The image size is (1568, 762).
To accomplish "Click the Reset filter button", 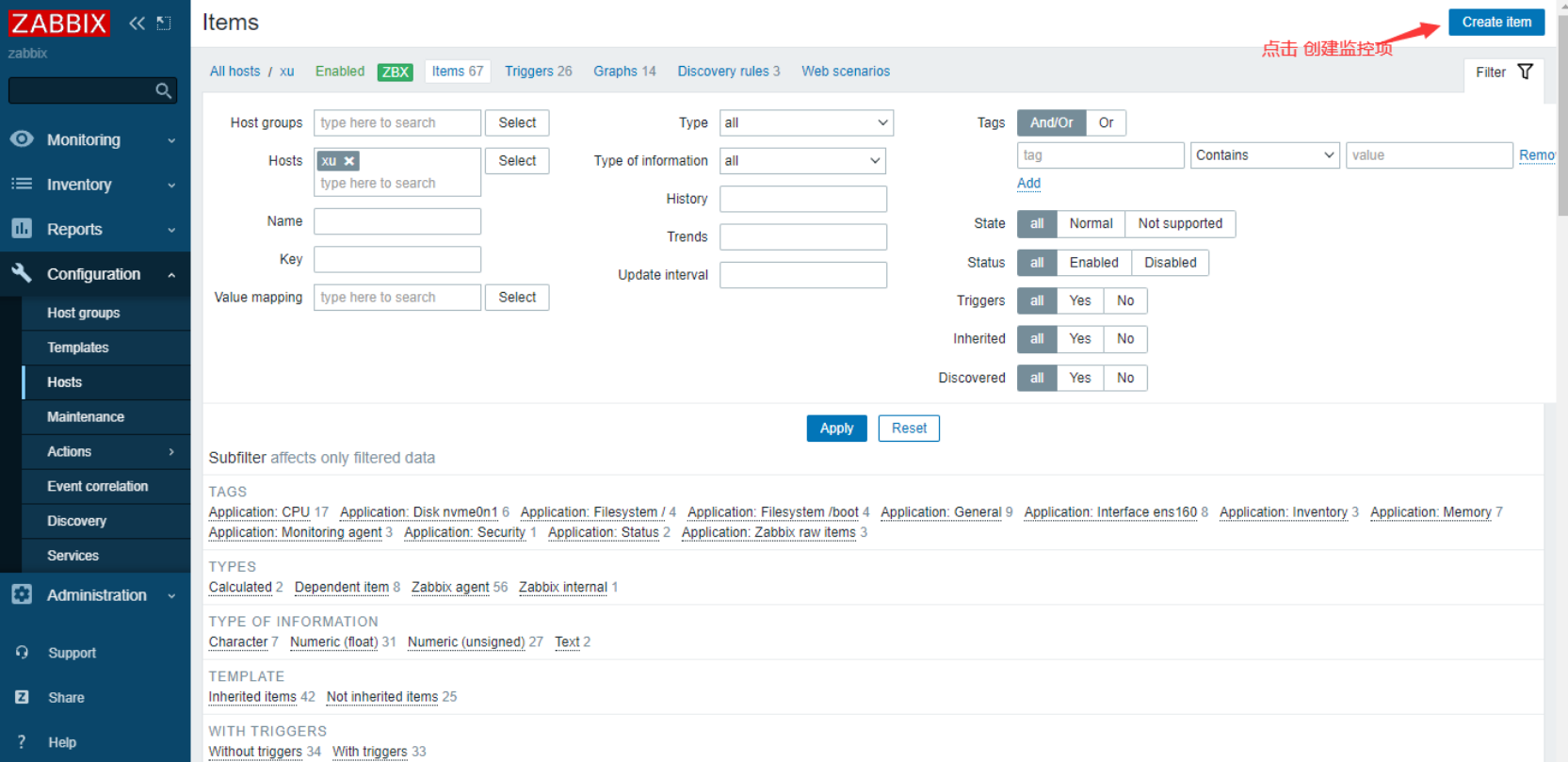I will 909,428.
